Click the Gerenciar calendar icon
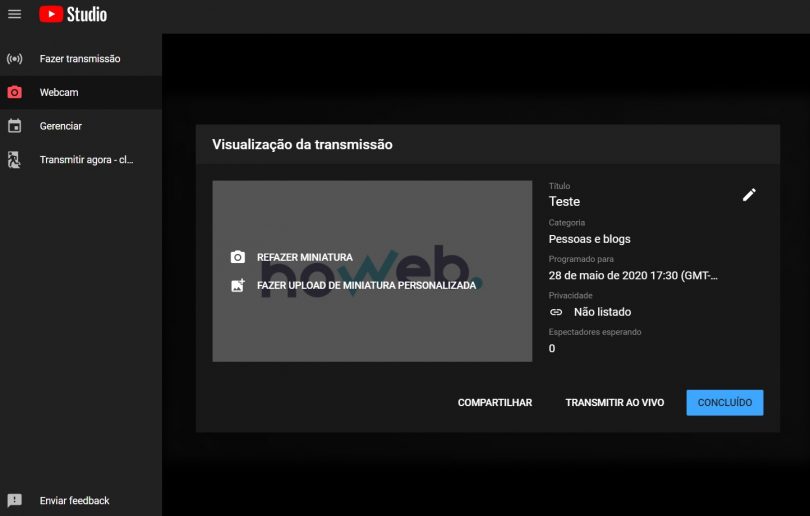The width and height of the screenshot is (810, 516). pyautogui.click(x=14, y=126)
